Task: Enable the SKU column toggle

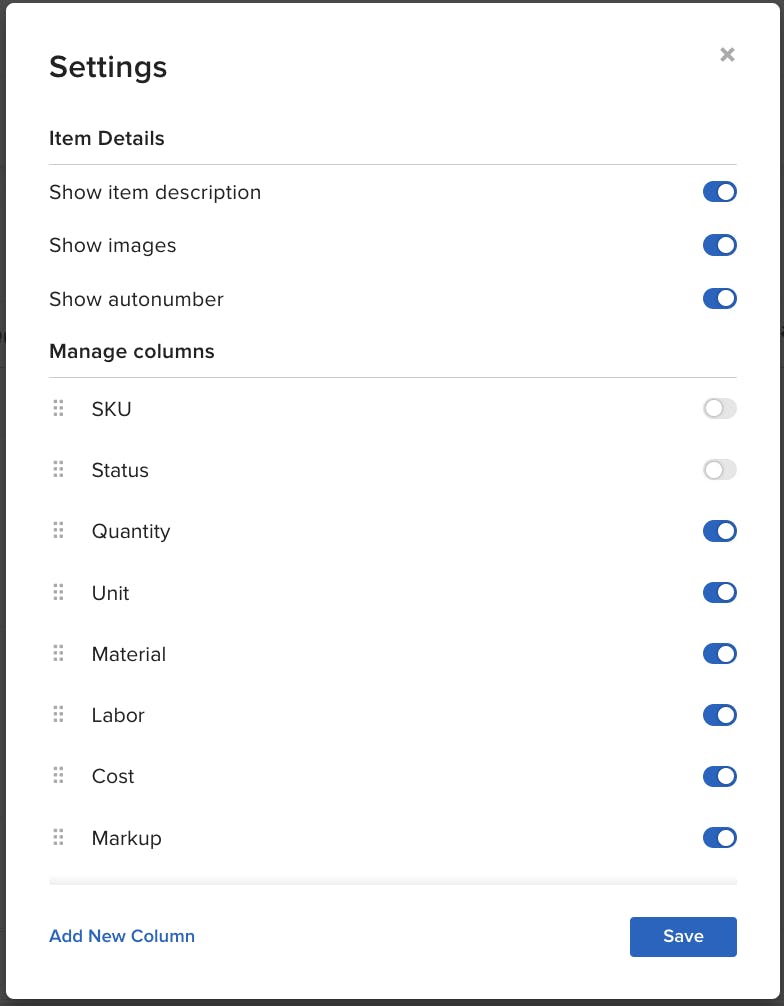Action: [x=719, y=408]
